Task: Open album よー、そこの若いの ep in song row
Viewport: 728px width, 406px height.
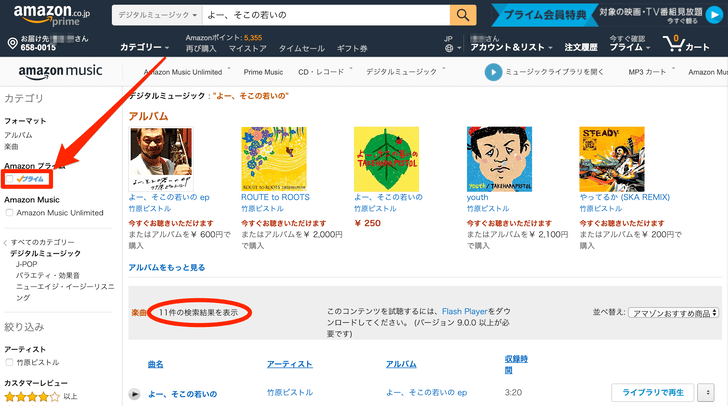Action: (x=427, y=393)
